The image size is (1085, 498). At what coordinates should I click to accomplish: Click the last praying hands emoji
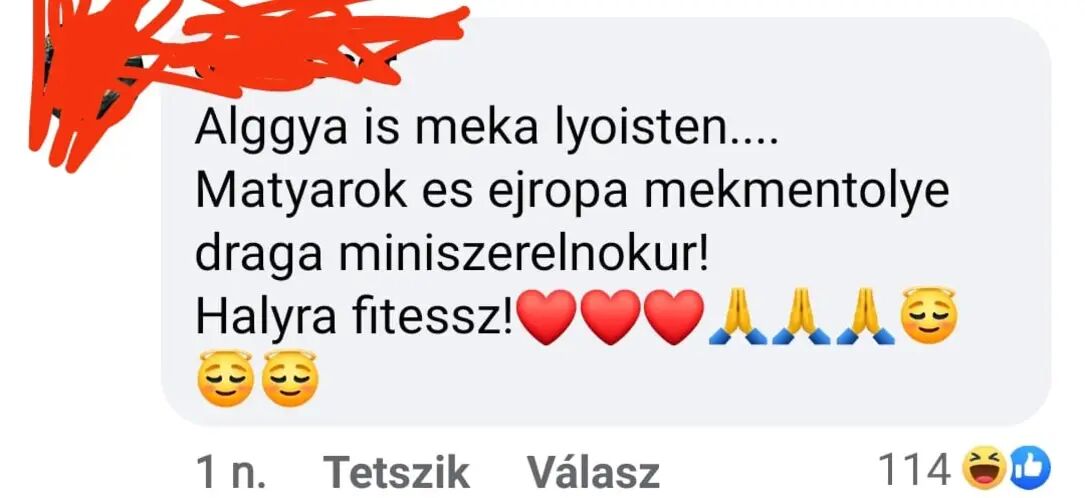tap(866, 317)
